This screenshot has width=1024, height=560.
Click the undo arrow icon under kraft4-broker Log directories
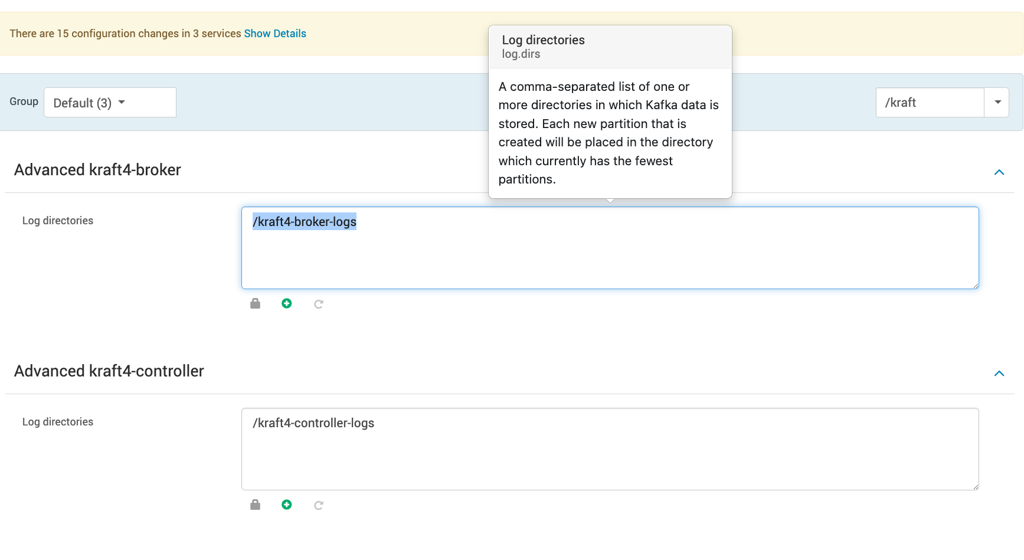pyautogui.click(x=319, y=304)
